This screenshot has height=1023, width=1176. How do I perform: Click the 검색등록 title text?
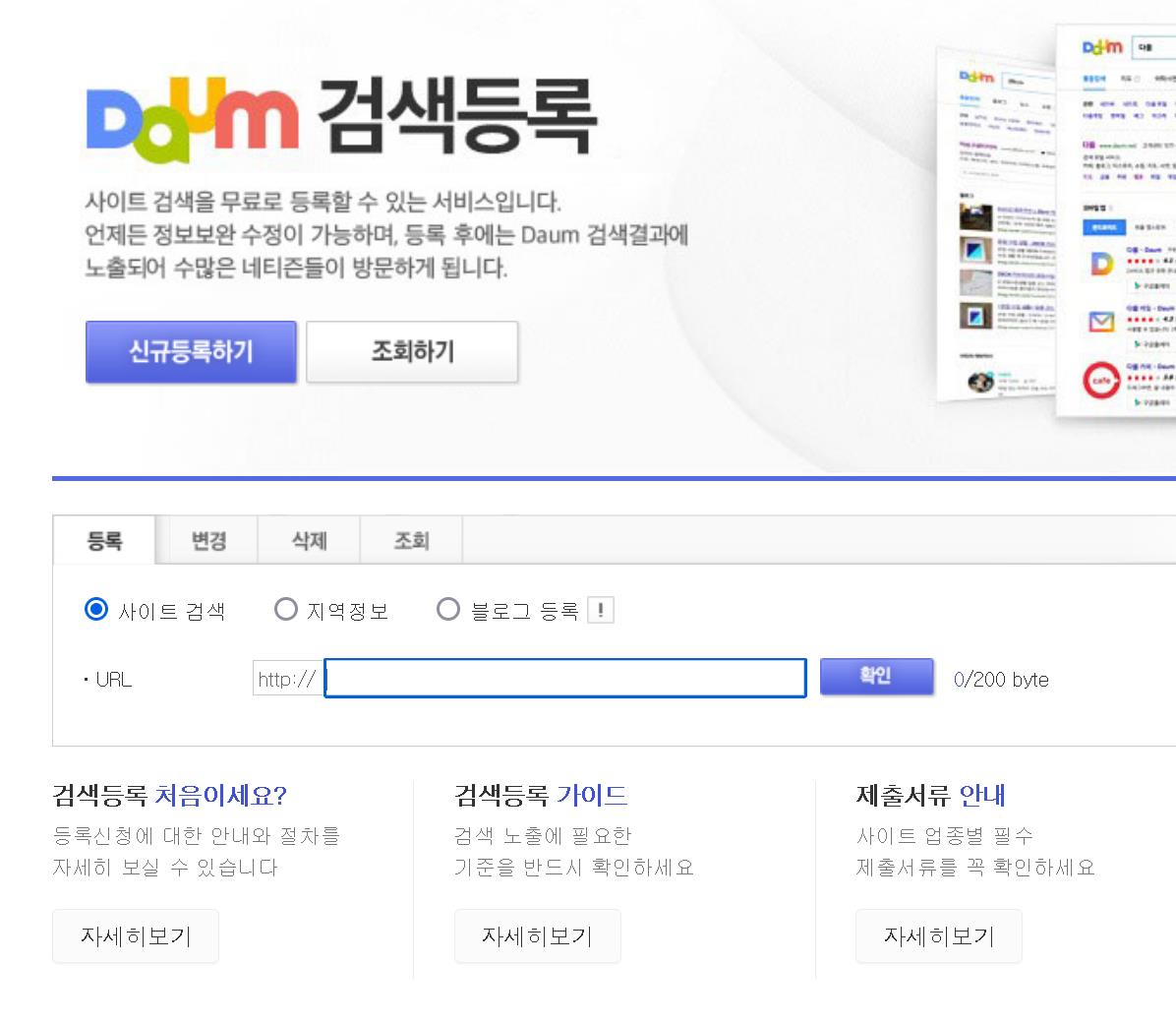pyautogui.click(x=457, y=116)
